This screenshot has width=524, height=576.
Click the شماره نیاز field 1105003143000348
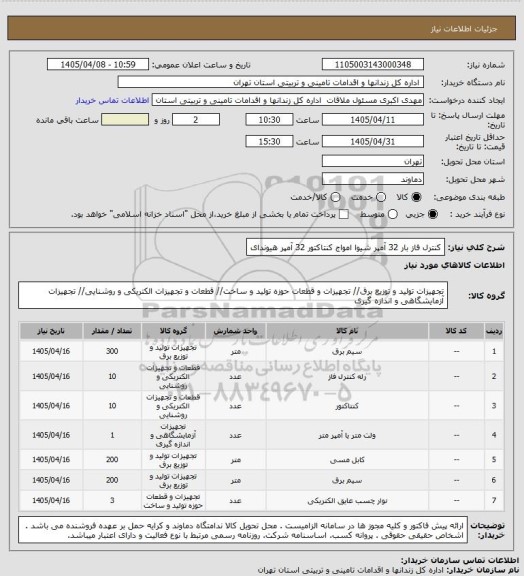tap(373, 64)
